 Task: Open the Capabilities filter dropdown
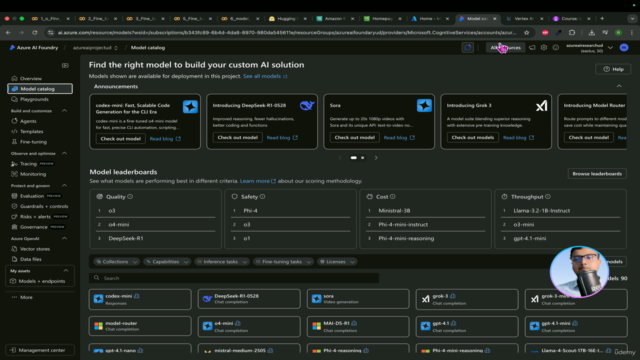tap(167, 262)
